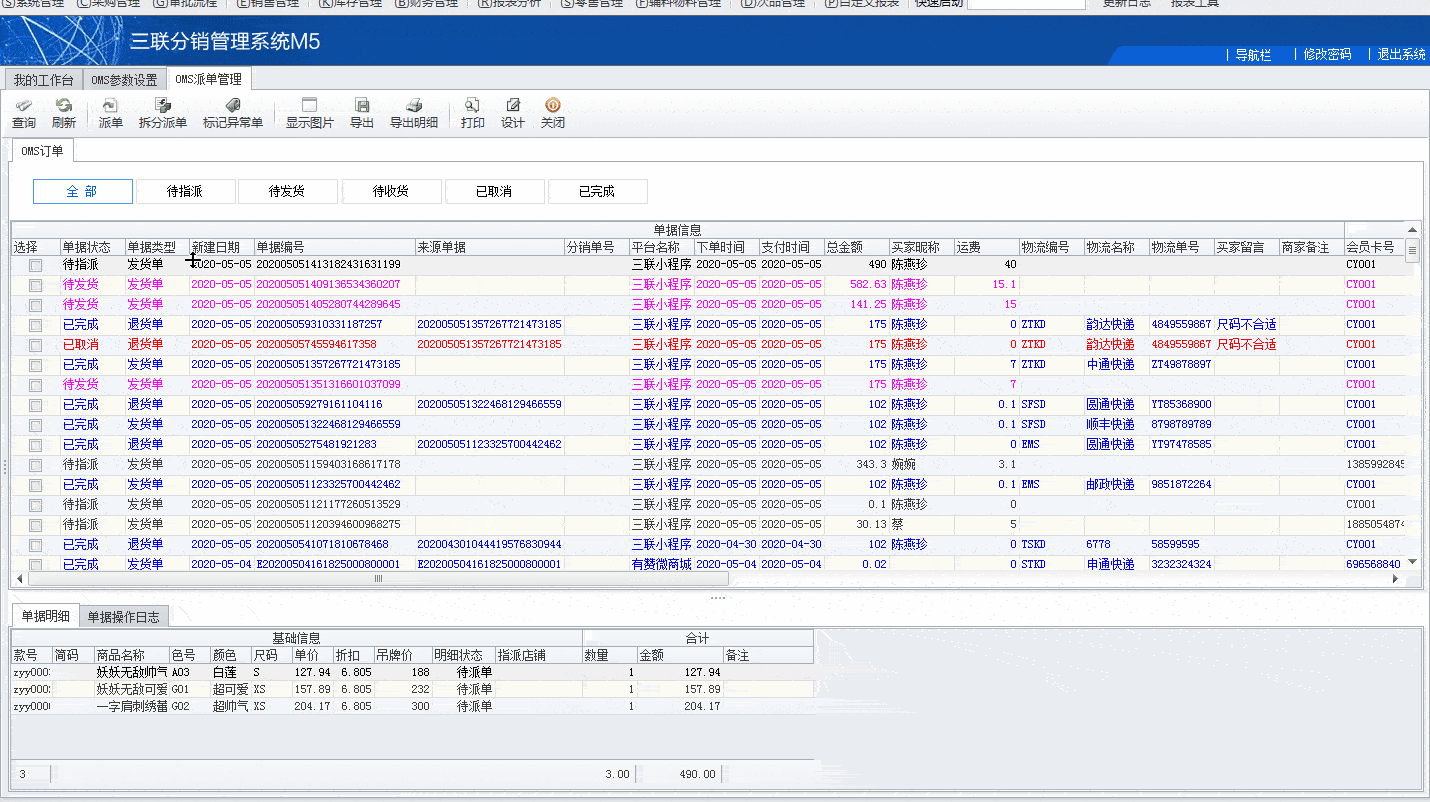Click the 明细状态 column header in details
Viewport: 1430px width, 802px height.
(x=462, y=656)
